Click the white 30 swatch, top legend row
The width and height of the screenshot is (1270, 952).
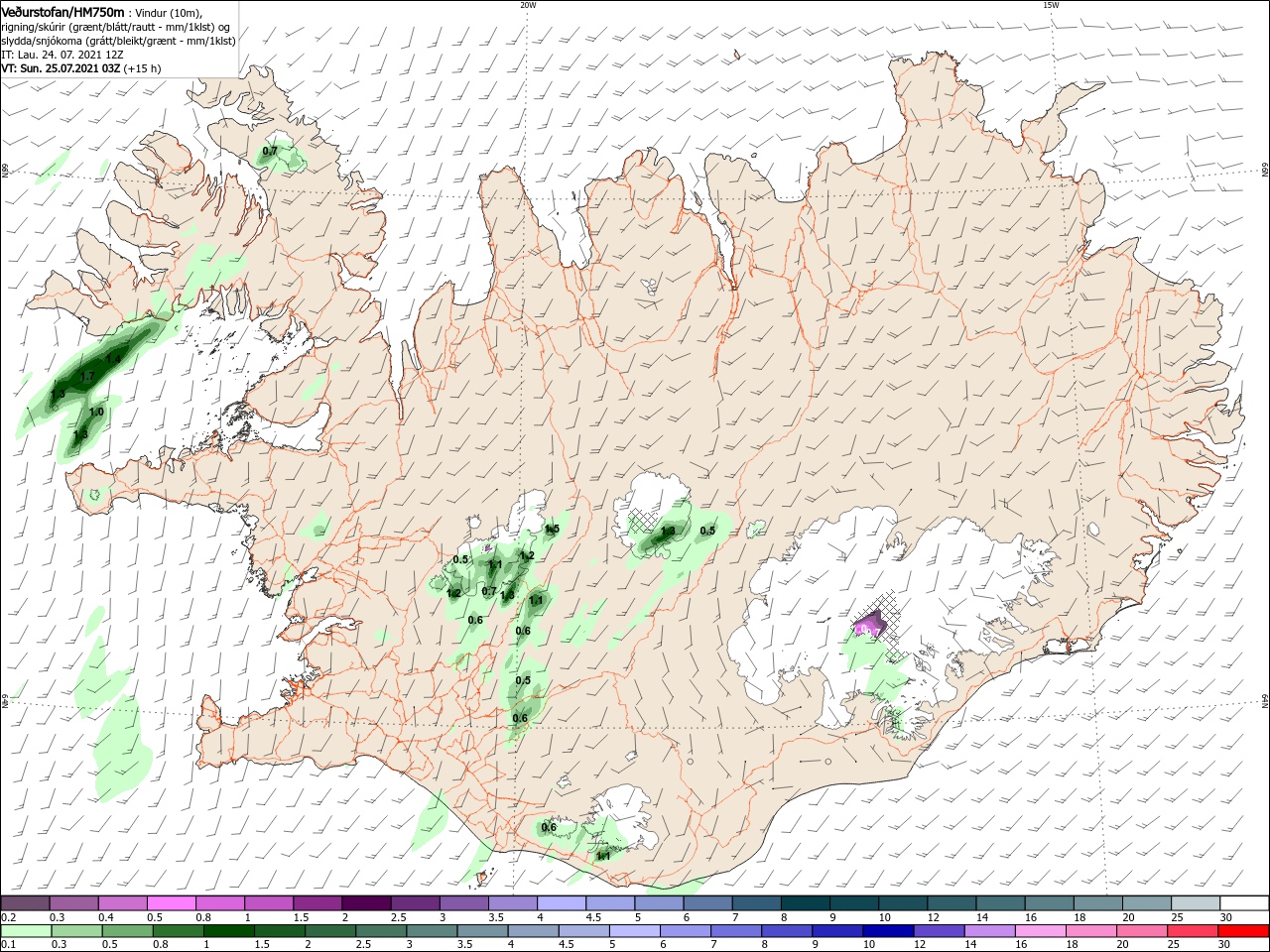1244,903
